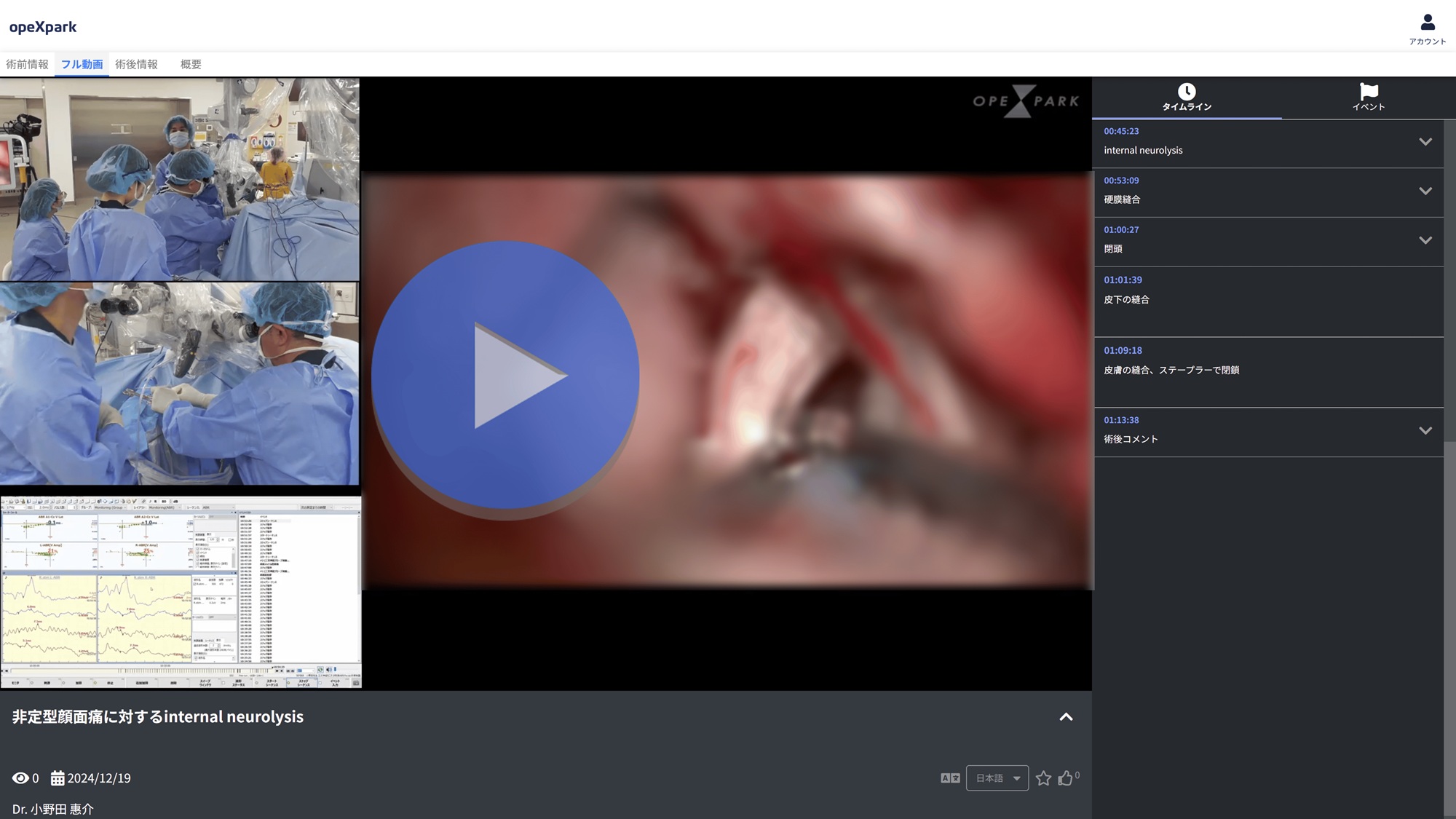Select operating room overview camera thumbnail
This screenshot has height=819, width=1456.
179,179
